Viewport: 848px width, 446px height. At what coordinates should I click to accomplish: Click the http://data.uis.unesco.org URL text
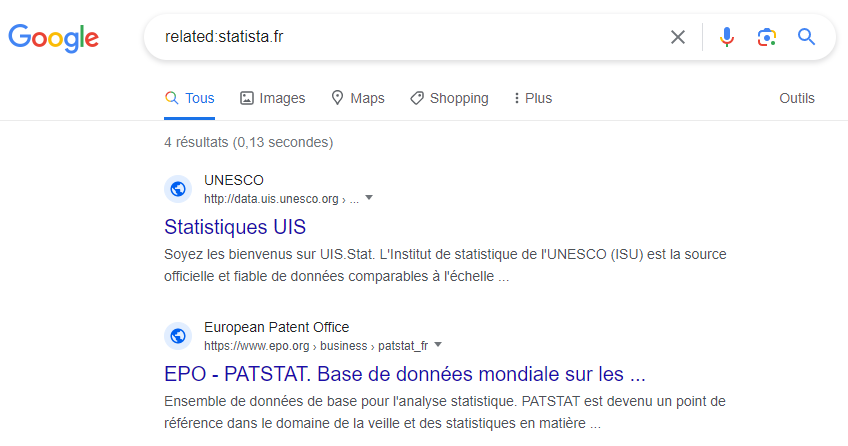coord(271,199)
